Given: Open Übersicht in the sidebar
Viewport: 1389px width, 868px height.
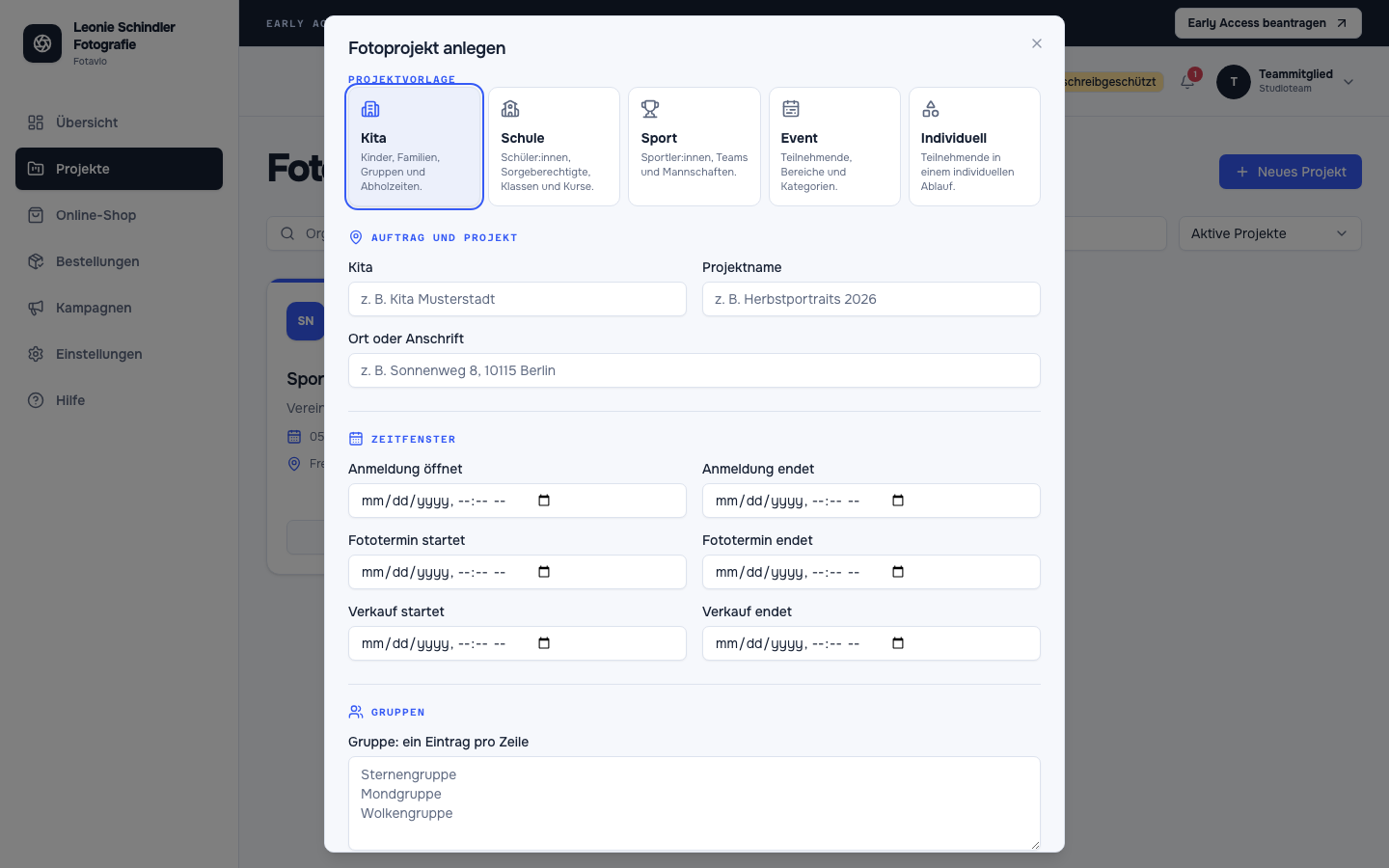Looking at the screenshot, I should tap(119, 122).
